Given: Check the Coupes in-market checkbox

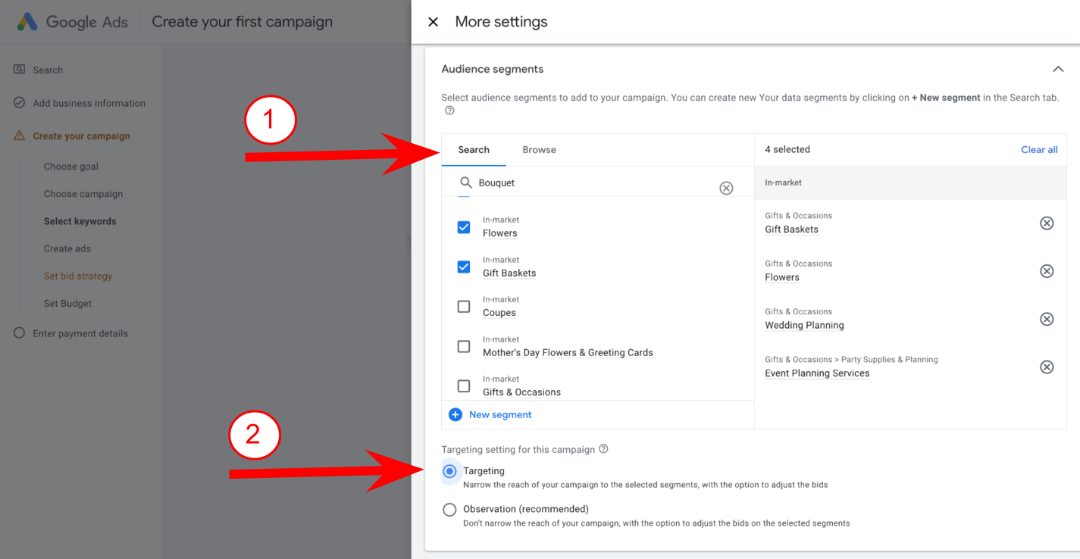Looking at the screenshot, I should 464,306.
